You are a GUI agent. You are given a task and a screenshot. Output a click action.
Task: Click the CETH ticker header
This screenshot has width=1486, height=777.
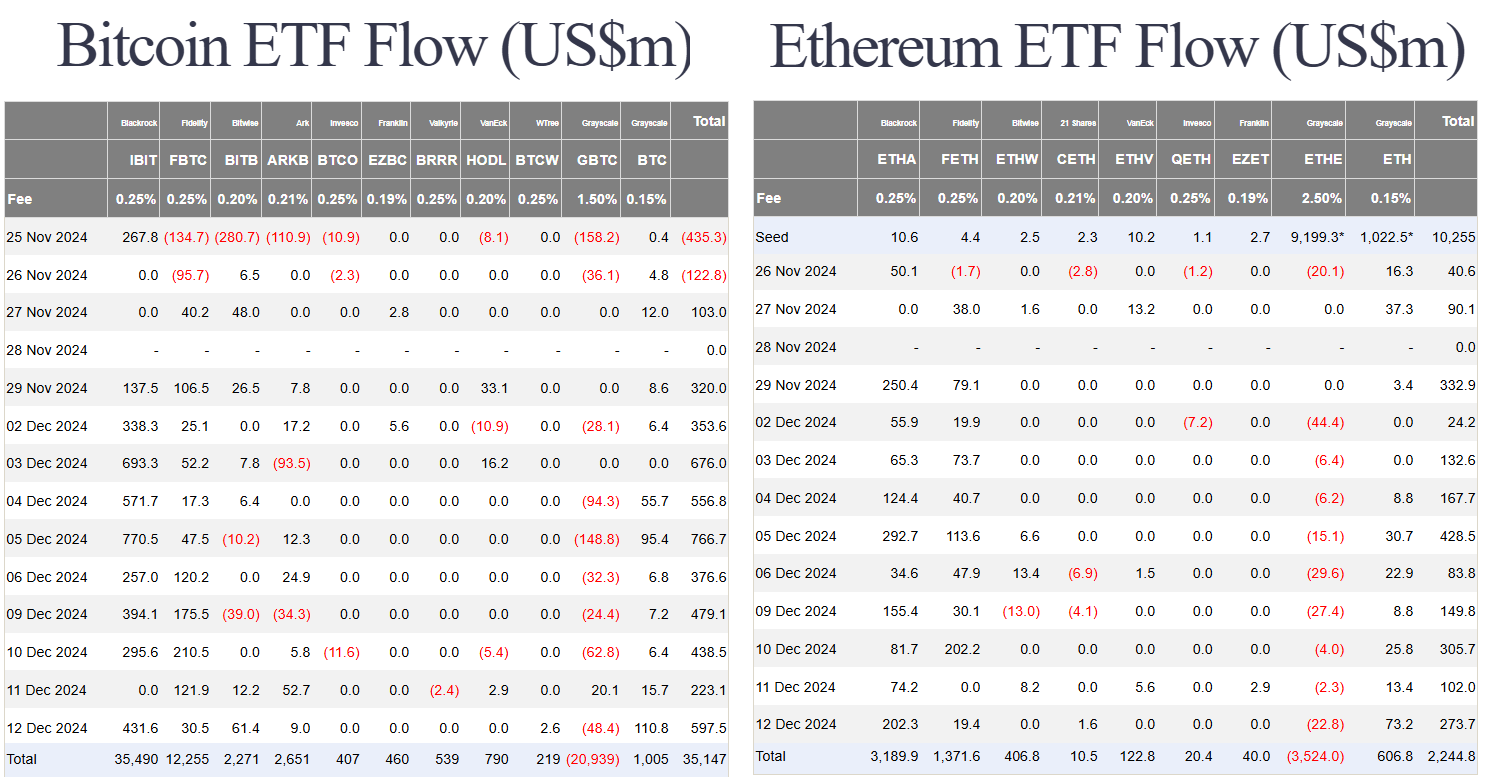[x=1075, y=159]
